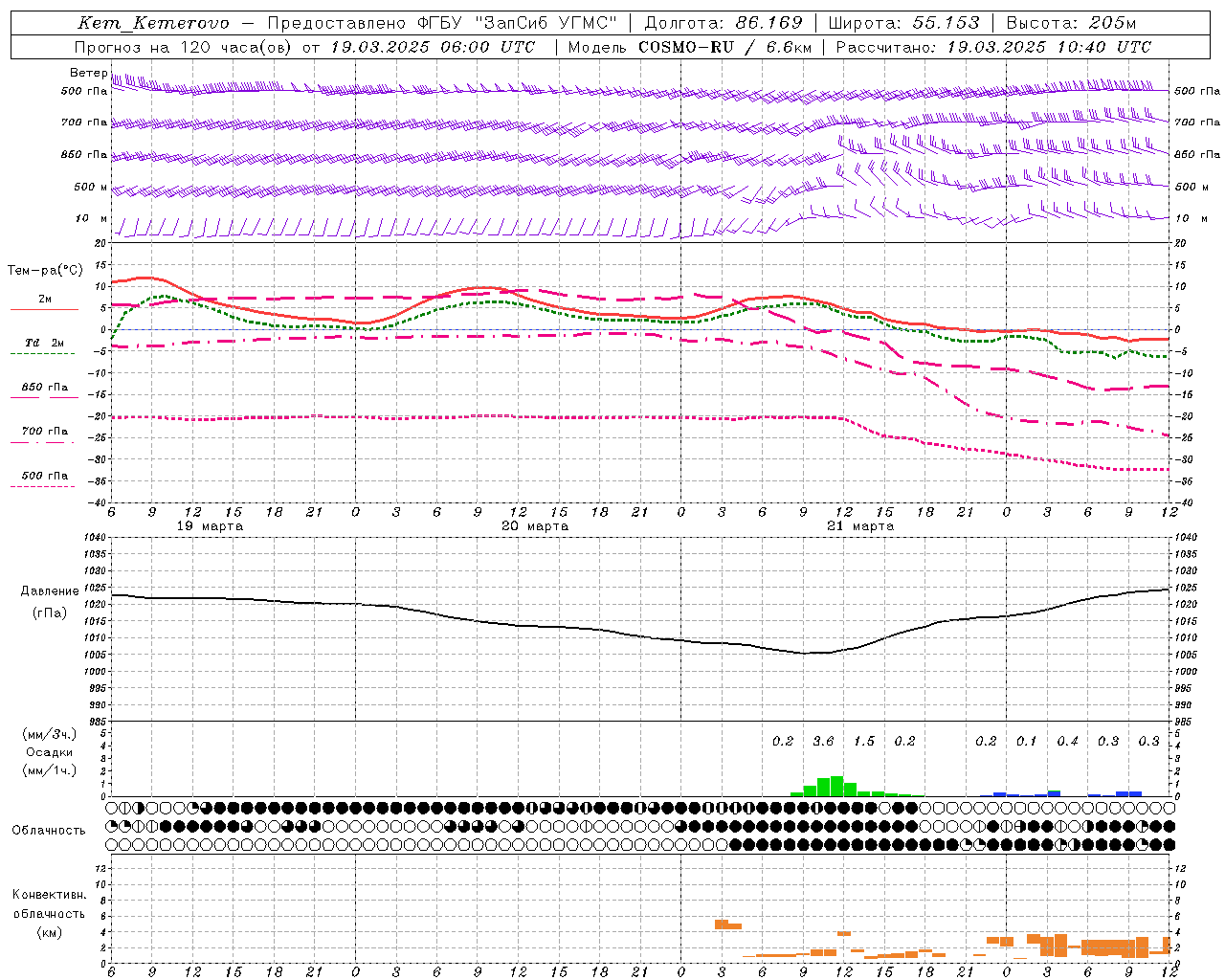This screenshot has height=980, width=1225.
Task: Select the (мм/1ч.) unit label
Action: tap(50, 771)
